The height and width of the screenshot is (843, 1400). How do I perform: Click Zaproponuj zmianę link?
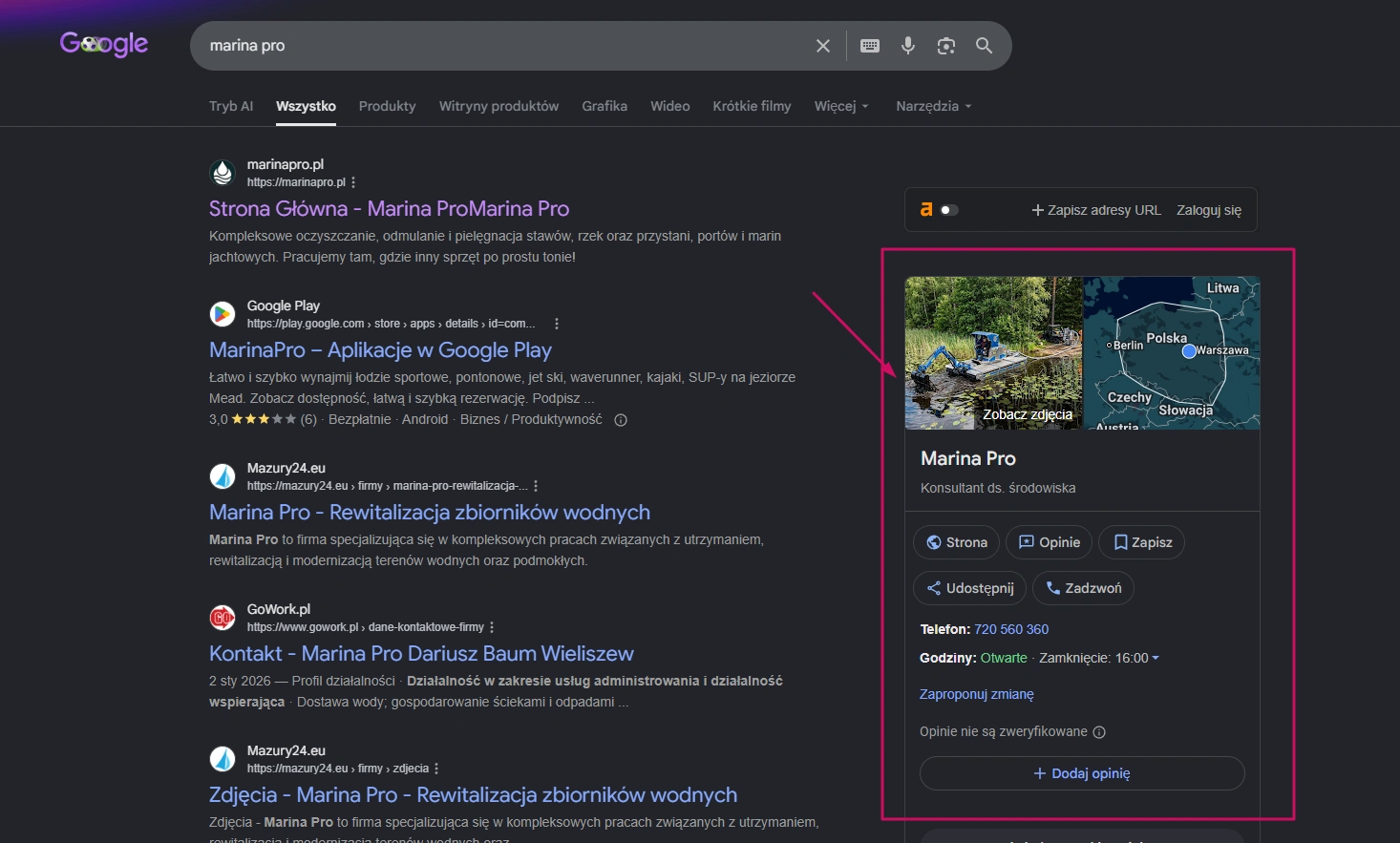point(977,694)
